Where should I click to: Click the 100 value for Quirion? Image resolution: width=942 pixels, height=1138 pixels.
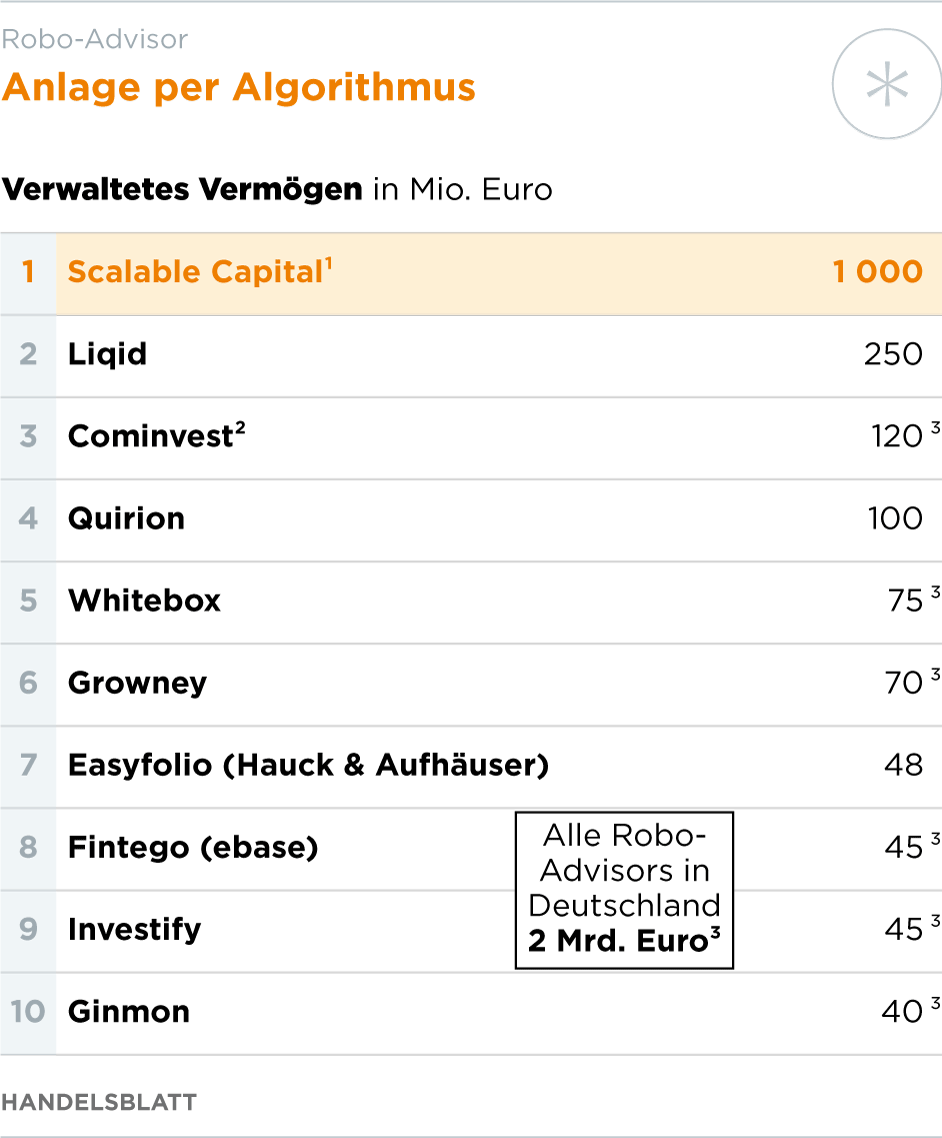[x=895, y=518]
